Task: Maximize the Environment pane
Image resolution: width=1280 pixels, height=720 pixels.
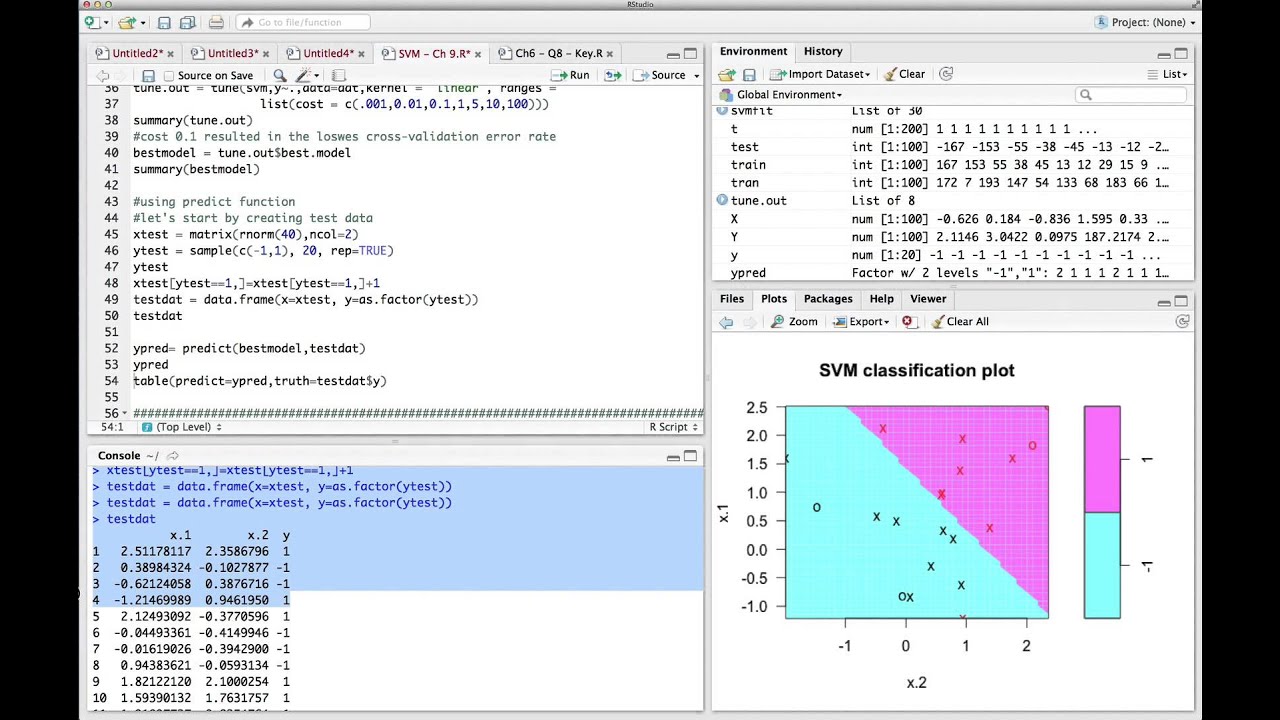Action: [1181, 54]
